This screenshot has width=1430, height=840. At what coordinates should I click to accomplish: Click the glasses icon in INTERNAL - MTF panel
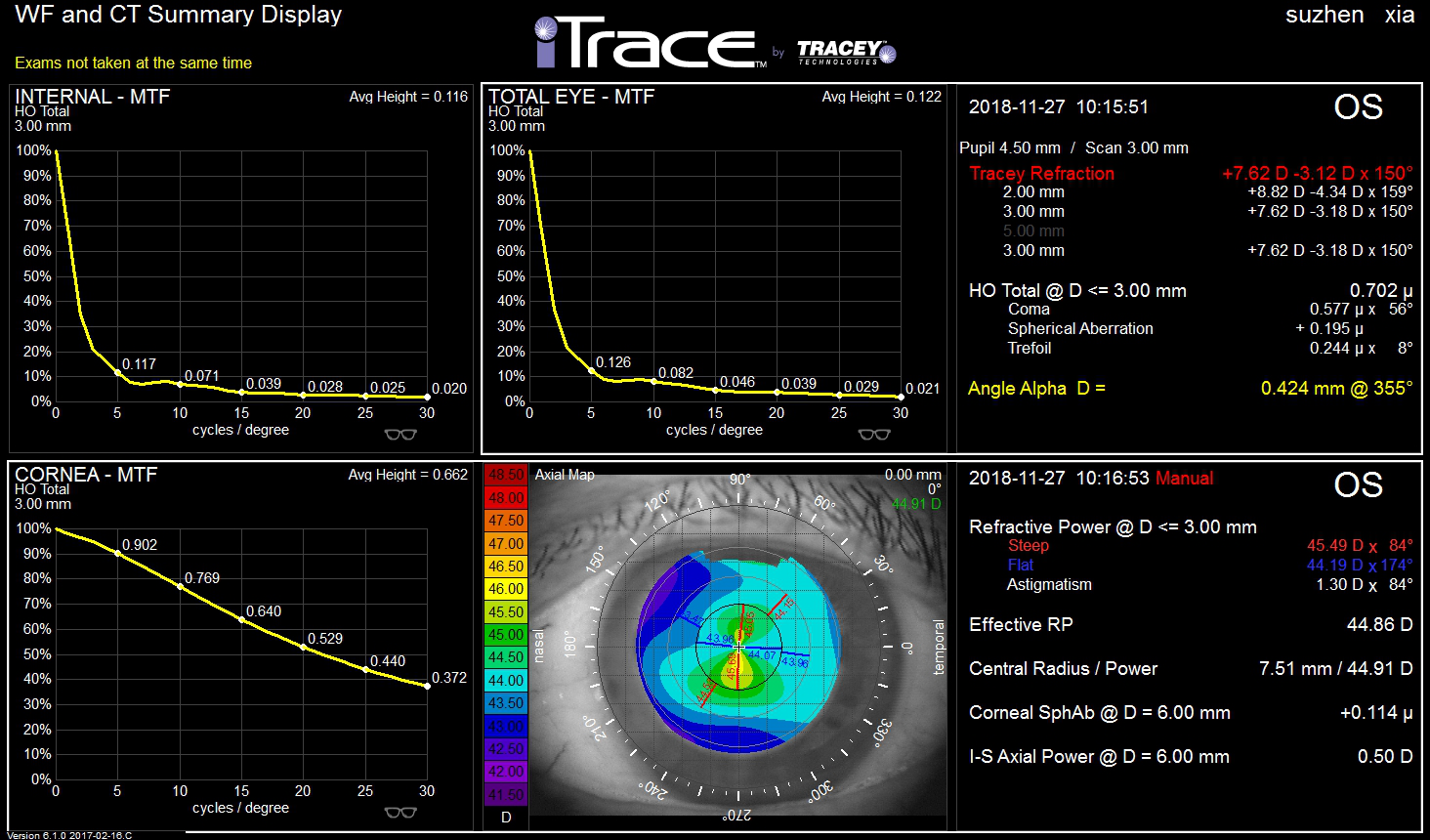[x=400, y=435]
